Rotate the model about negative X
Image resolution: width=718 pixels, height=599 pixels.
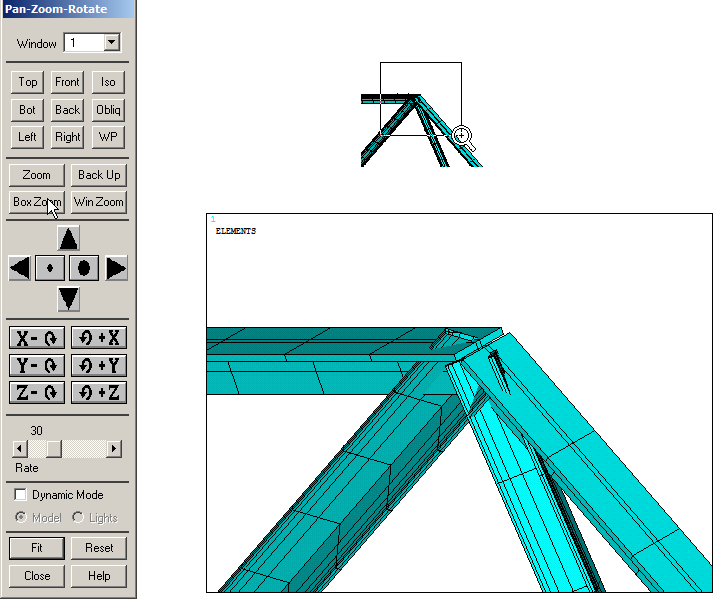click(x=37, y=338)
